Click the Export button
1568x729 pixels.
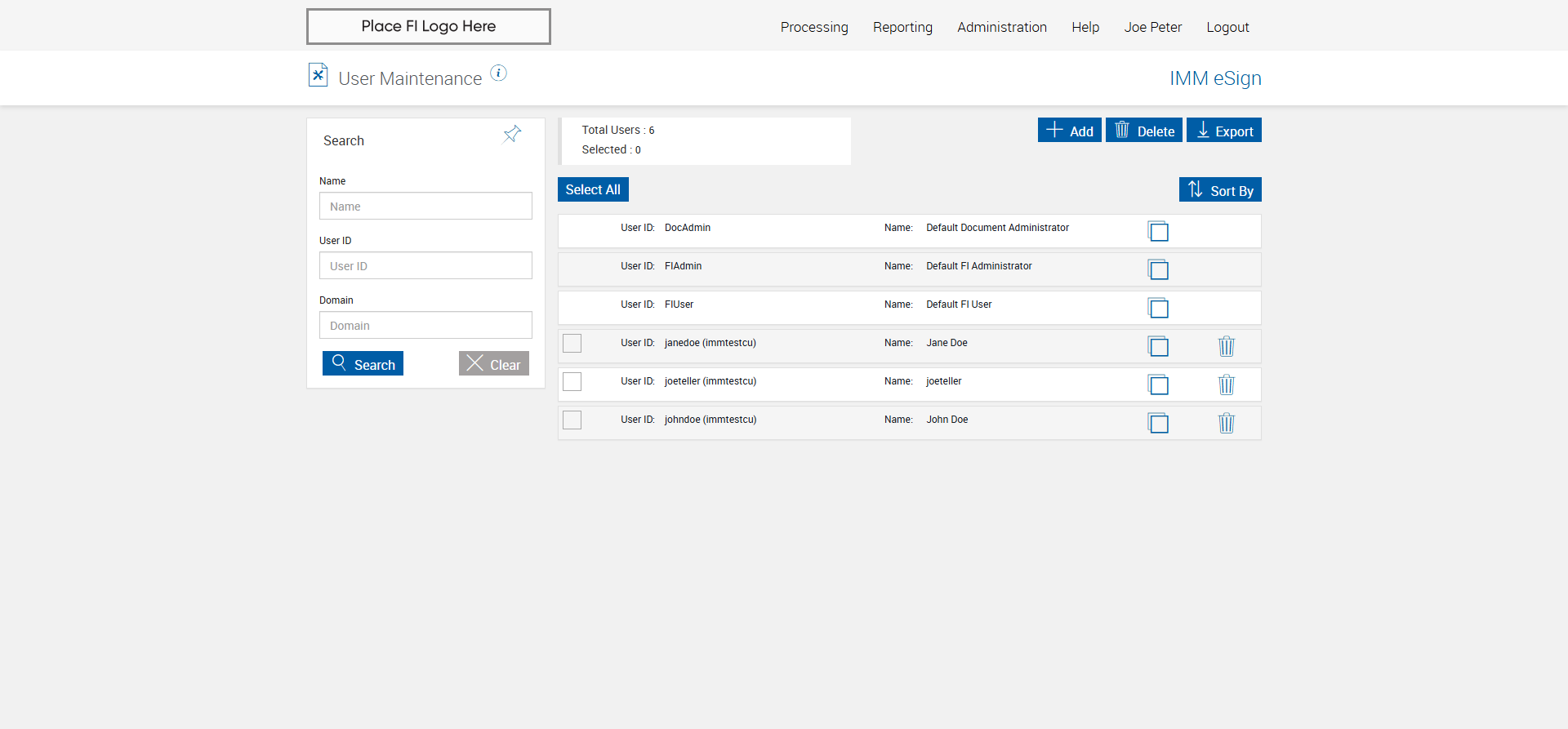point(1224,130)
